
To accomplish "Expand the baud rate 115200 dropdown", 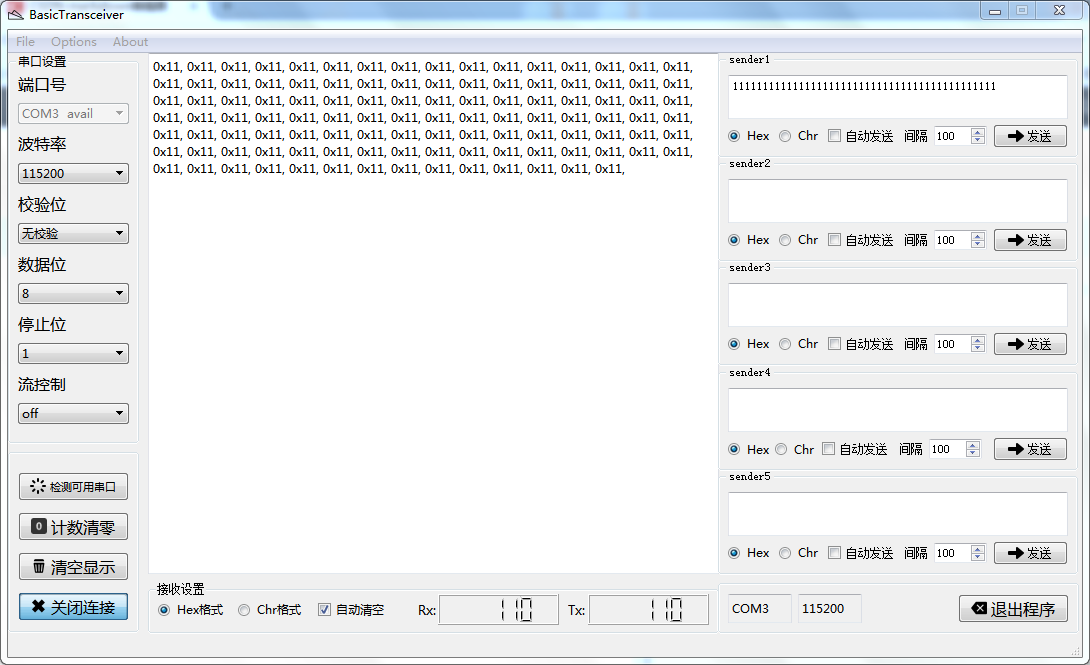I will click(73, 173).
